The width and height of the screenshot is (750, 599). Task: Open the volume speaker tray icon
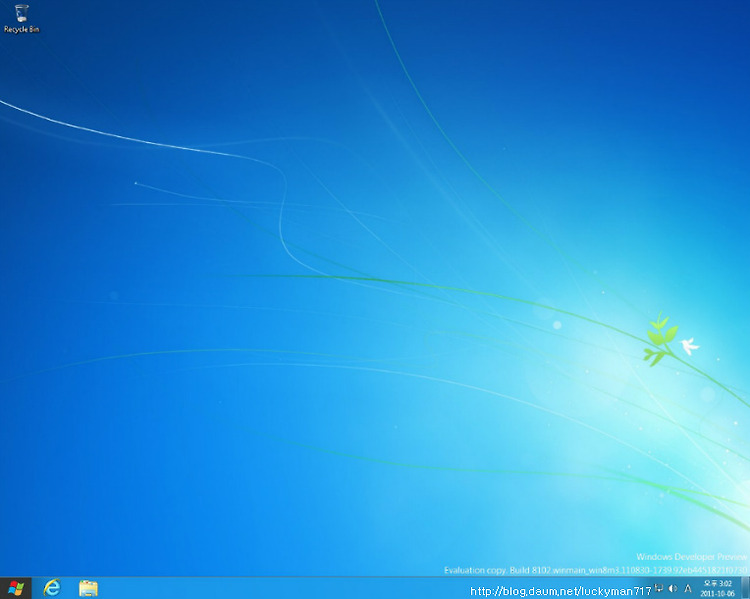click(673, 588)
